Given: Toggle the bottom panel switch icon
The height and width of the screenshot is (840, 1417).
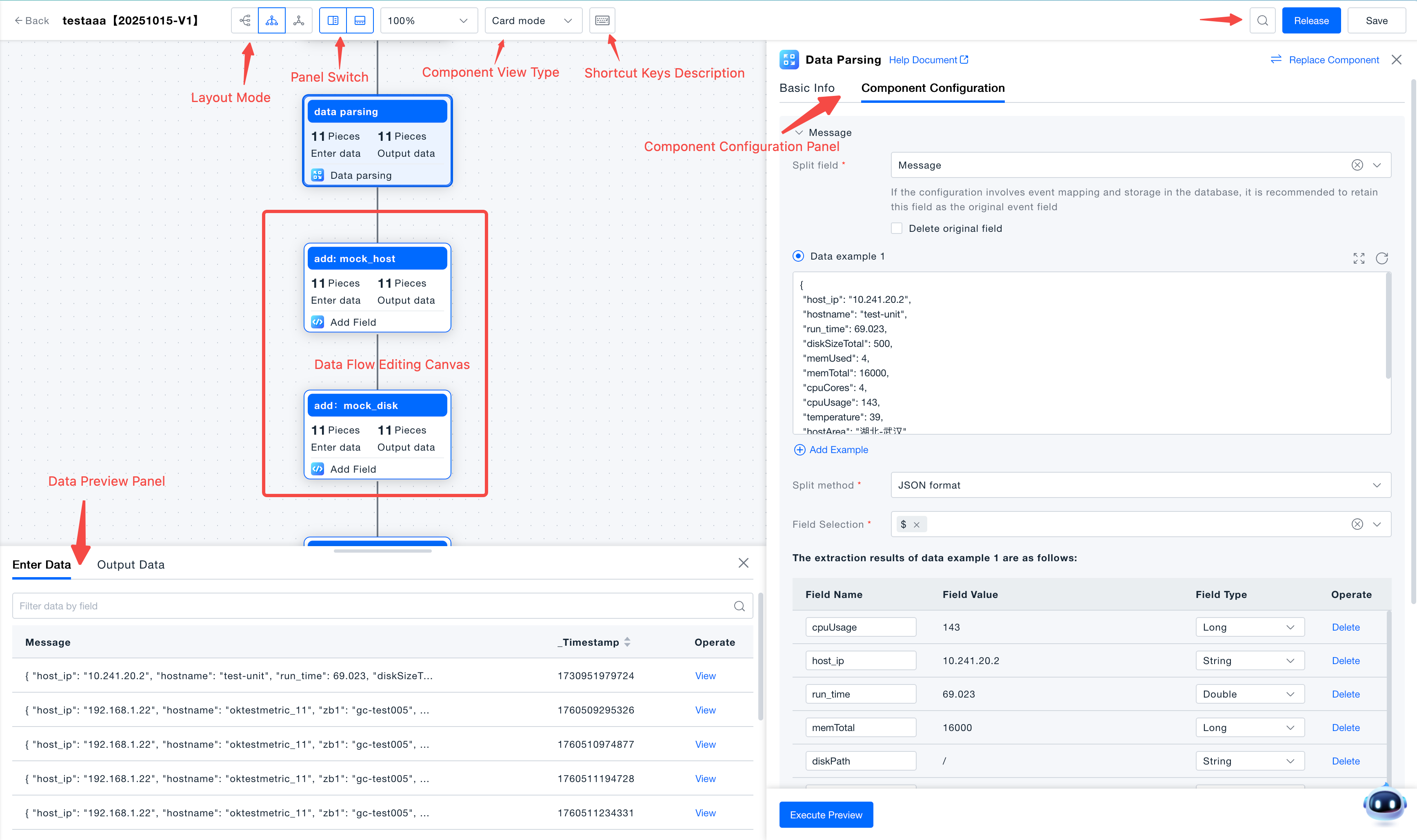Looking at the screenshot, I should pos(360,20).
